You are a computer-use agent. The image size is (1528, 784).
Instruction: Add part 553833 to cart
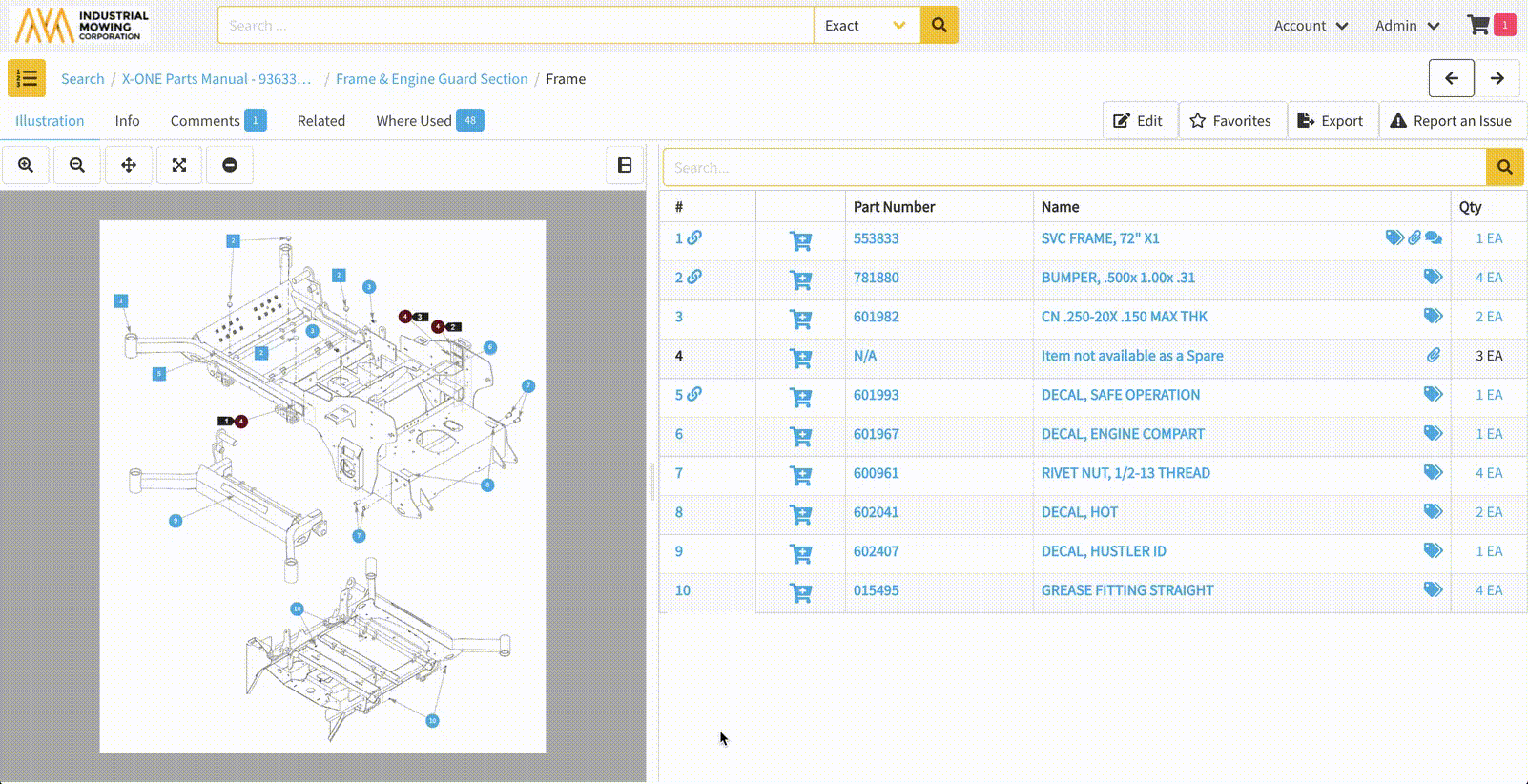point(800,239)
